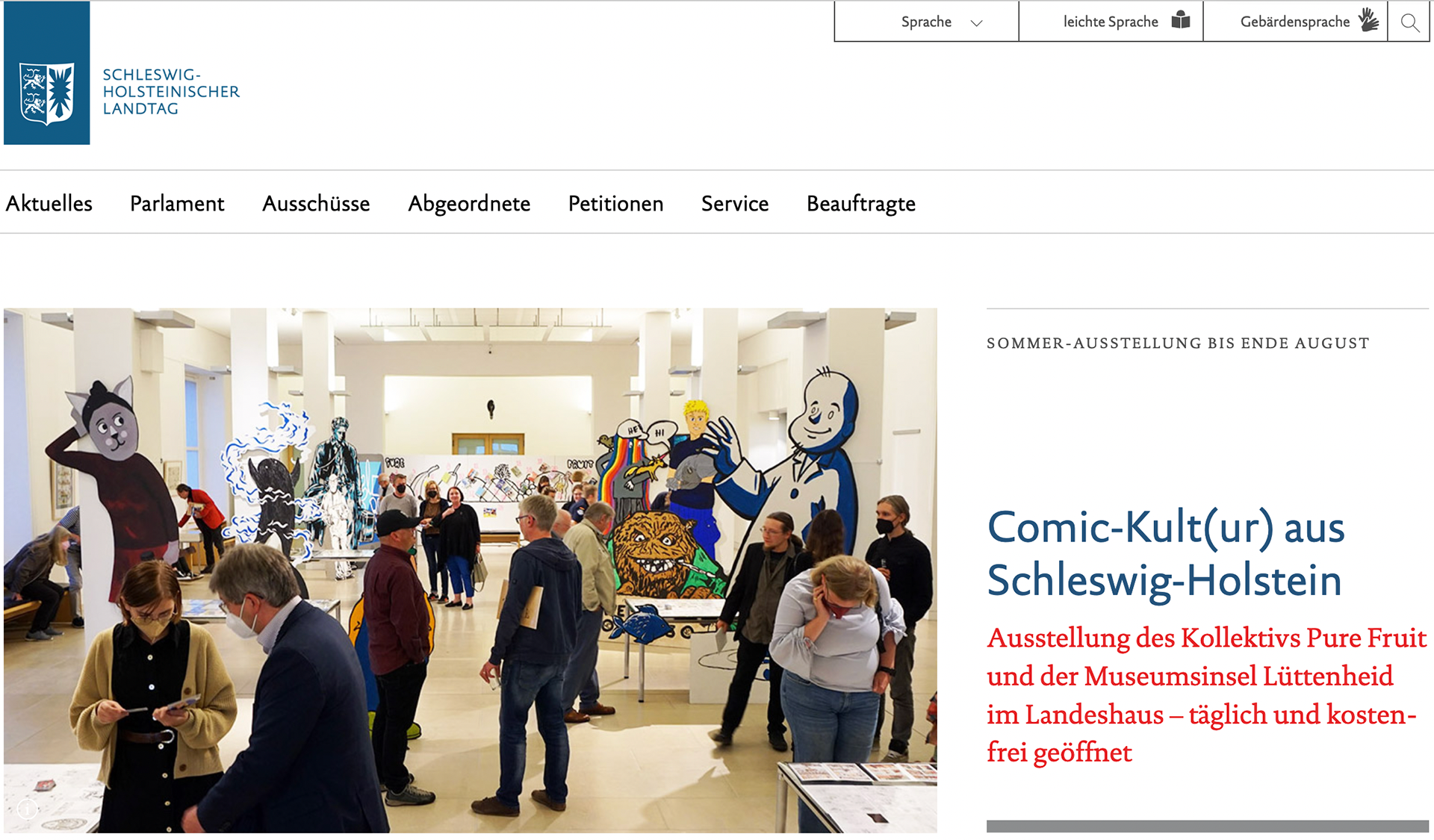Open the Beauftragte menu

click(861, 203)
